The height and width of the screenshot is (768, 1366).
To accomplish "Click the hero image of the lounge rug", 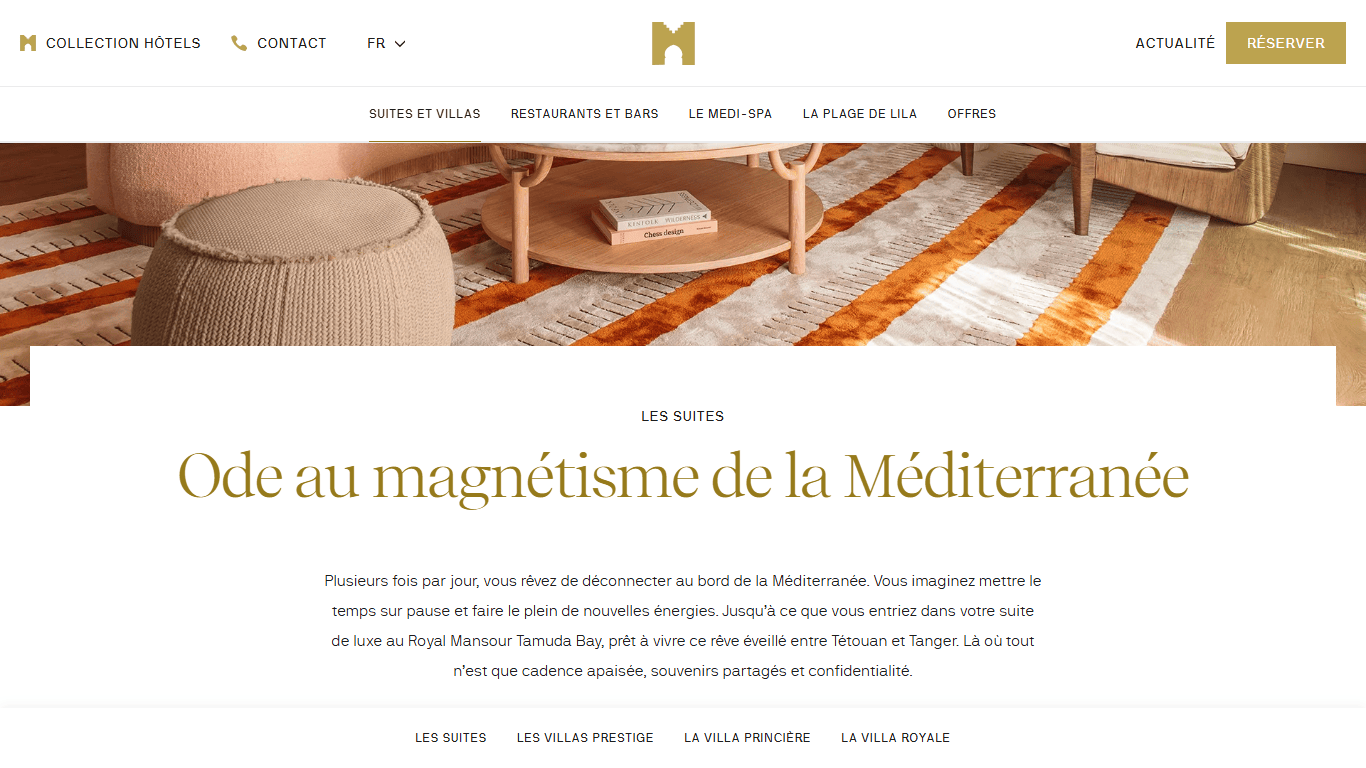I will click(683, 245).
